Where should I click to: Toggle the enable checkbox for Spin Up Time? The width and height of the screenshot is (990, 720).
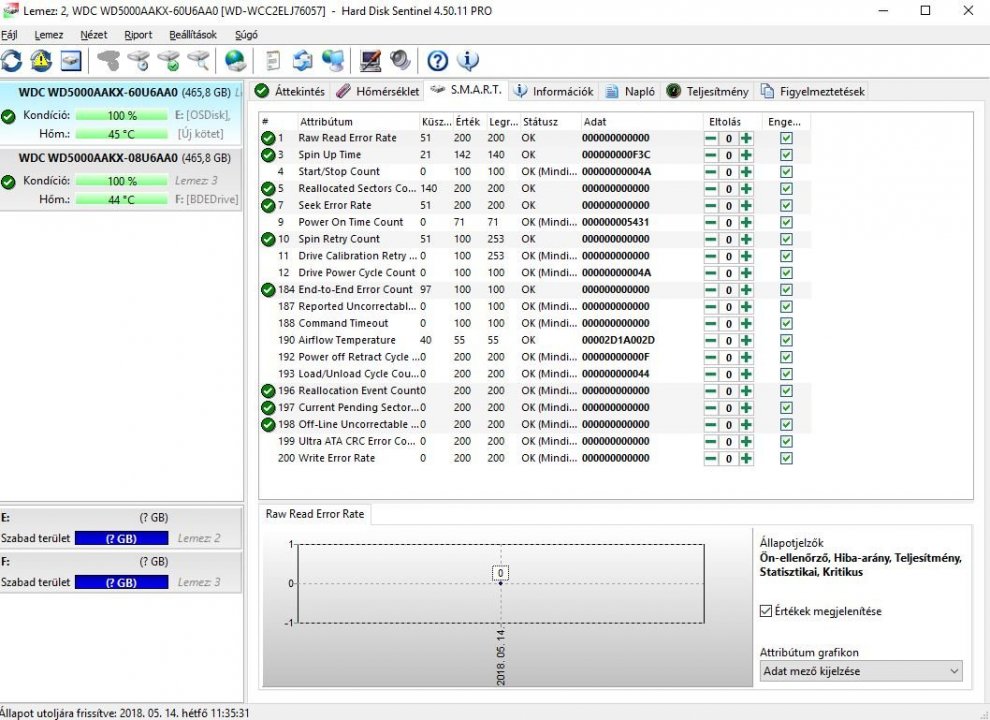[x=786, y=155]
